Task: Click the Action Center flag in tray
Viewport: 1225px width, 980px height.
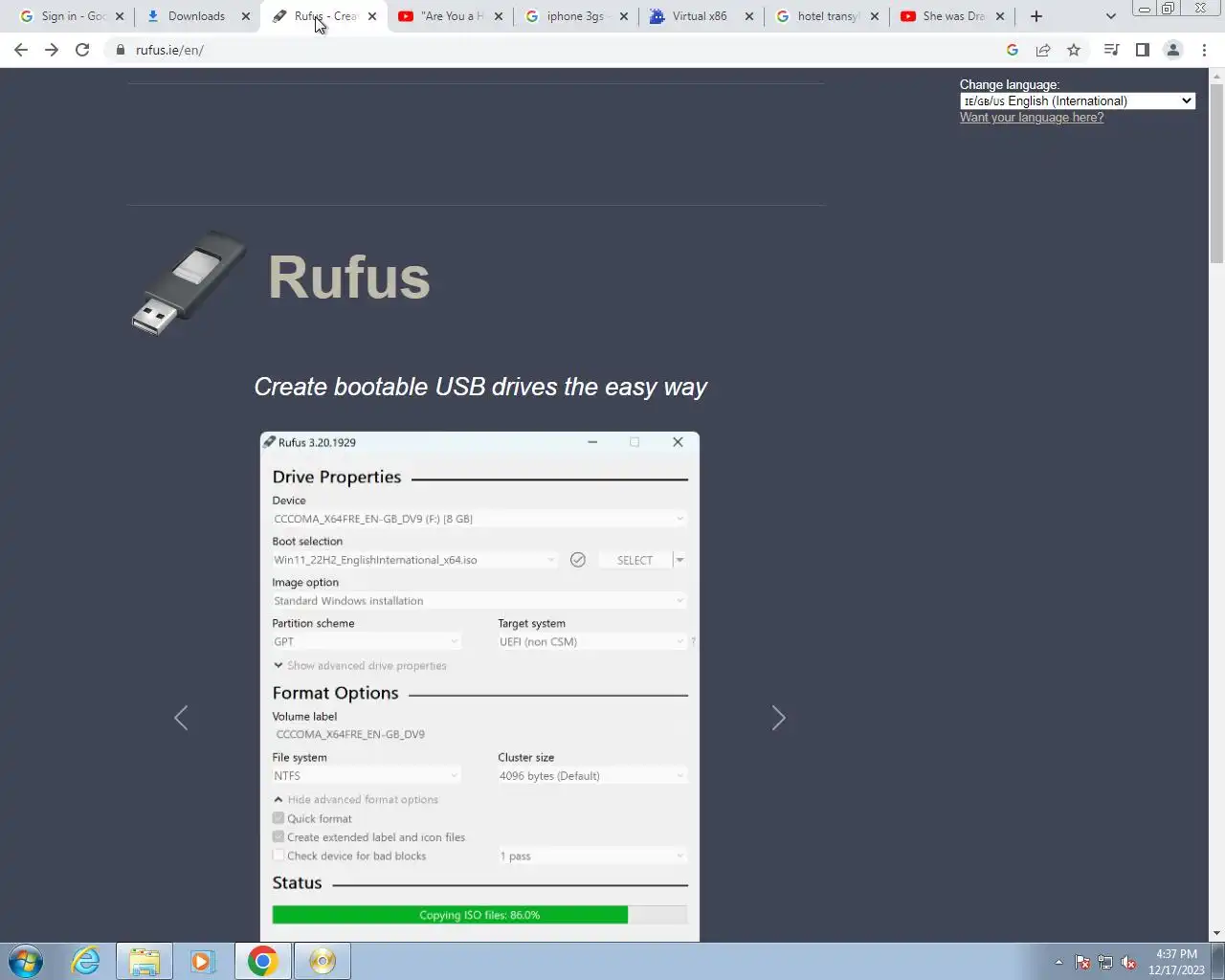Action: [x=1082, y=963]
